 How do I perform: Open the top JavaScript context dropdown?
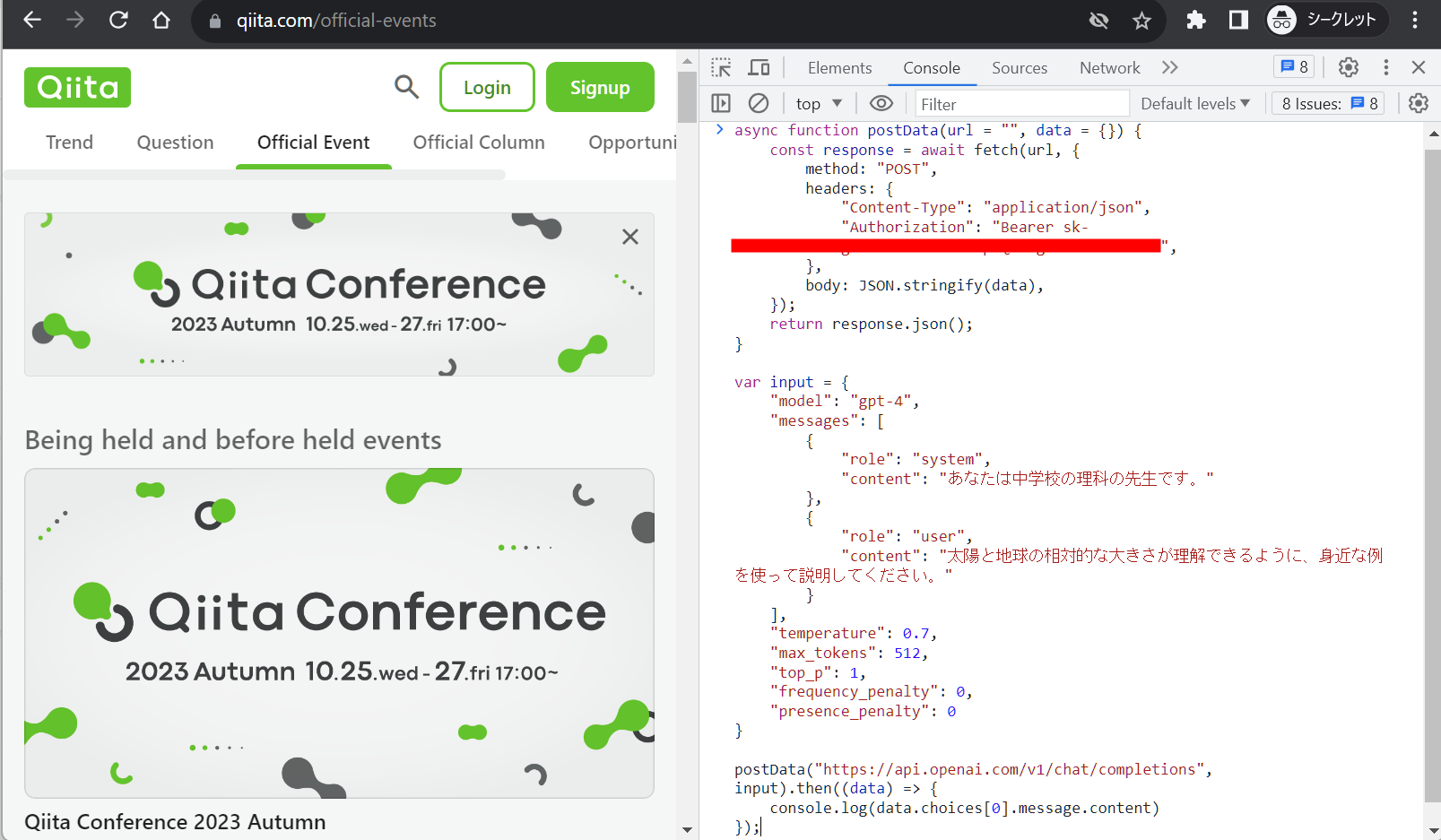point(820,104)
